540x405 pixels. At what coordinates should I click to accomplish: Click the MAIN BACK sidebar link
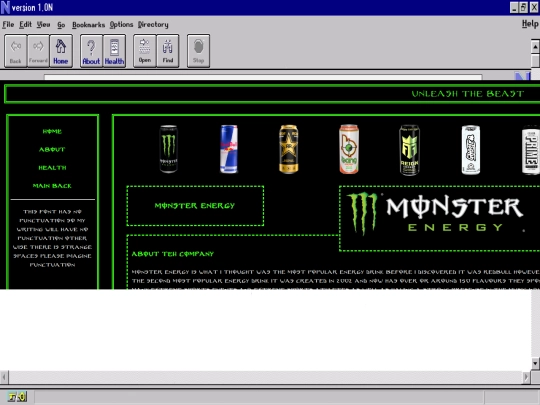52,186
